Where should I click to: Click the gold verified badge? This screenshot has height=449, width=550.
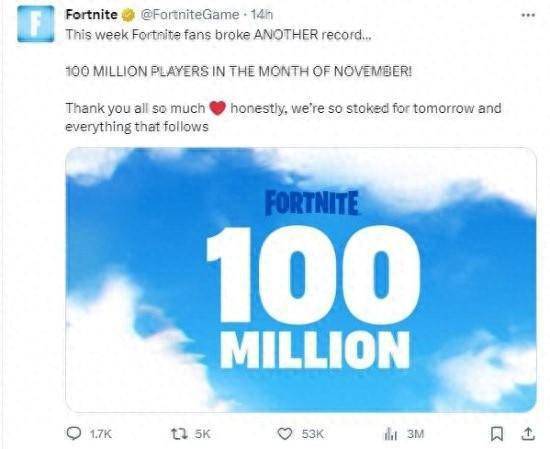(x=128, y=15)
